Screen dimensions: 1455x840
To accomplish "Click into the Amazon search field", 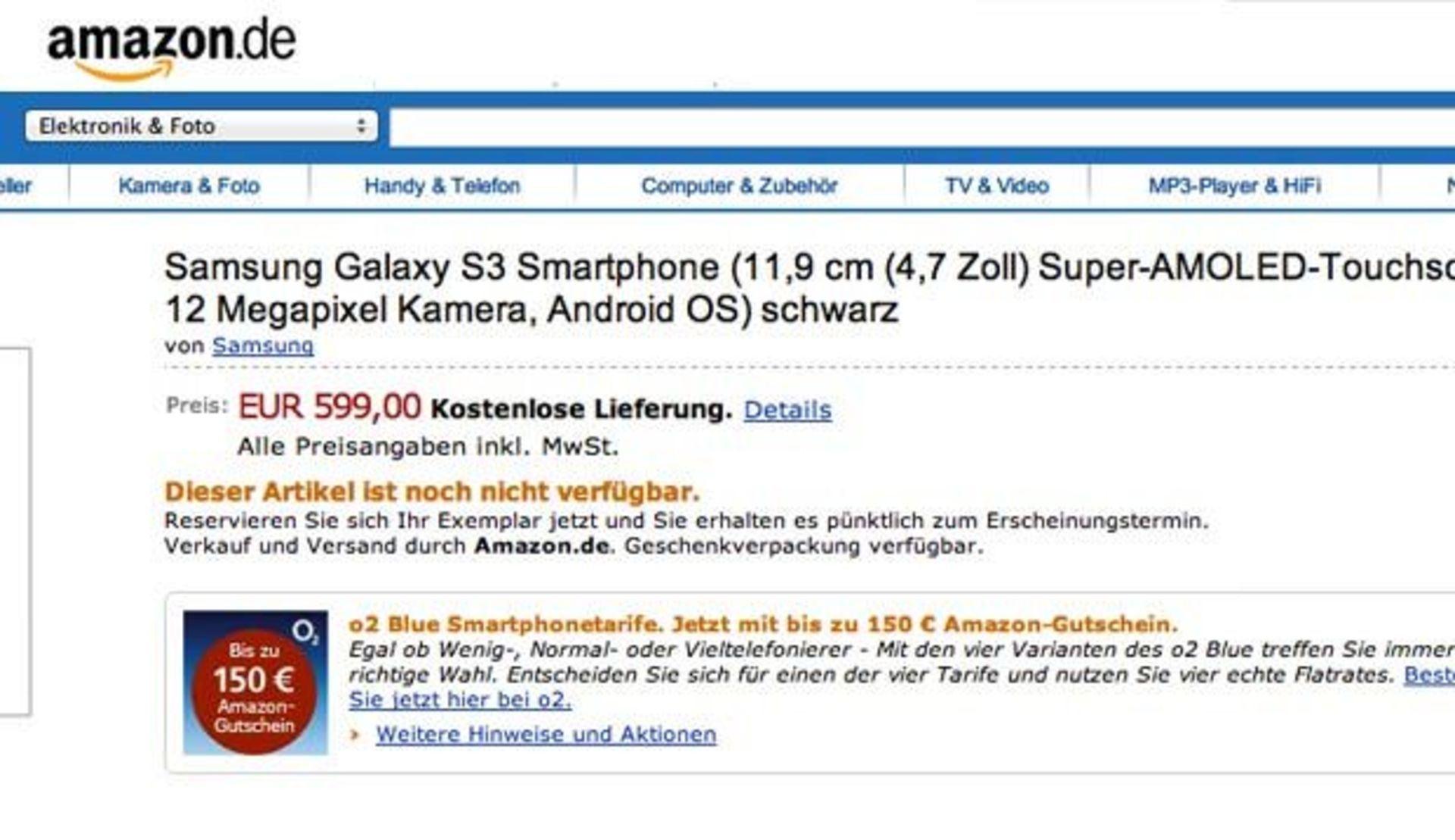I will point(909,127).
